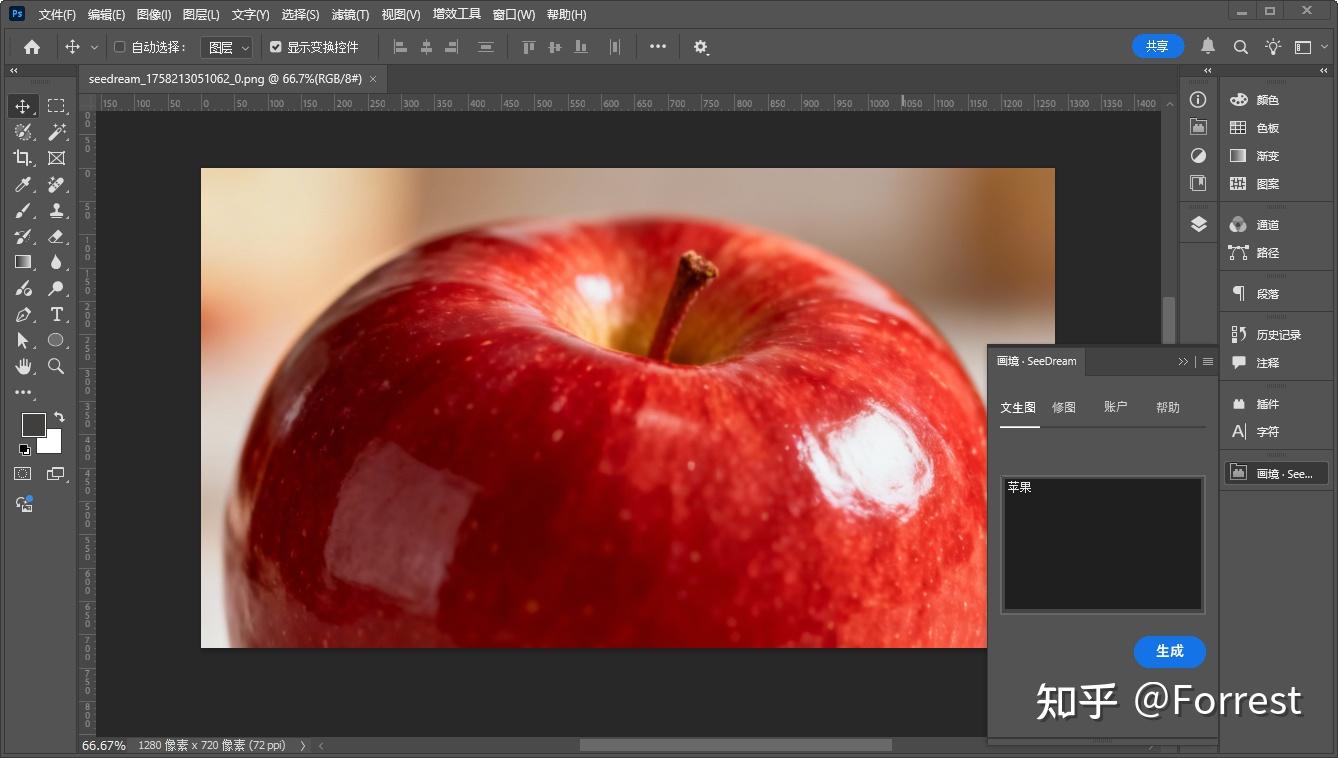Viewport: 1338px width, 758px height.
Task: Open the notifications bell icon
Action: [1208, 46]
